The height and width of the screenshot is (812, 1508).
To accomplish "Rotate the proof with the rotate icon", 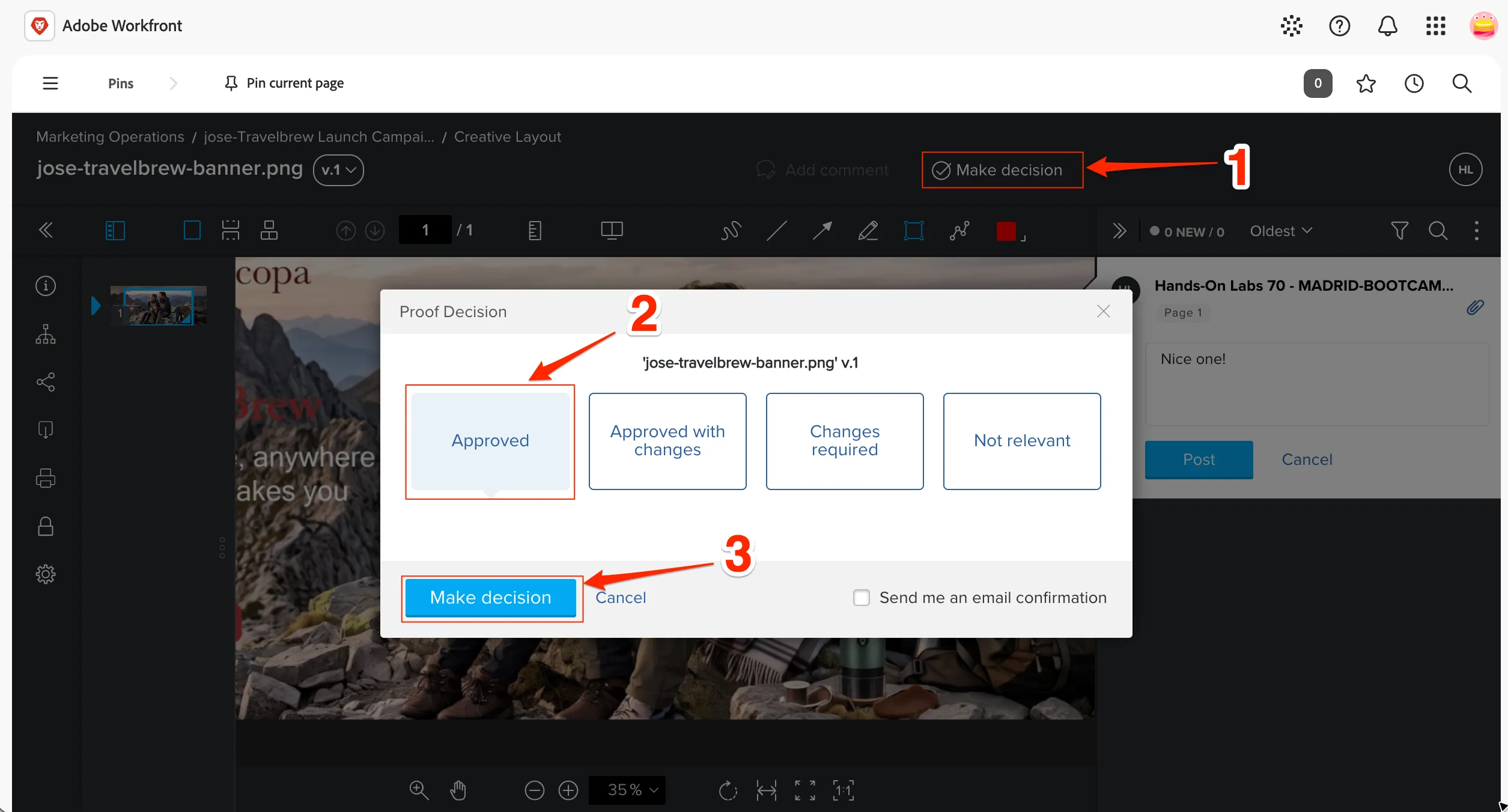I will (728, 790).
